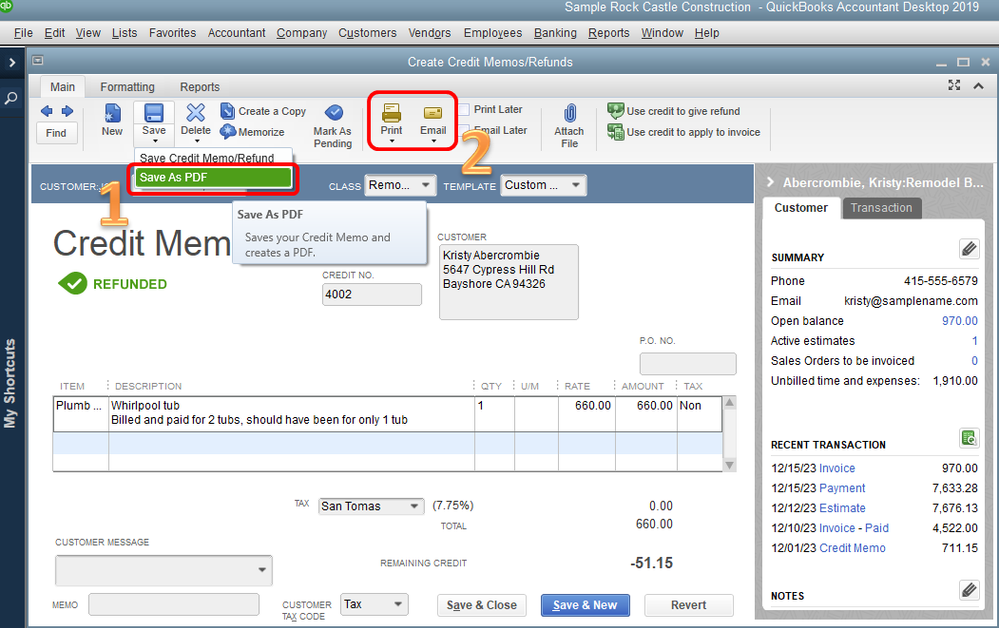This screenshot has height=628, width=999.
Task: Click the Find button
Action: tap(56, 132)
